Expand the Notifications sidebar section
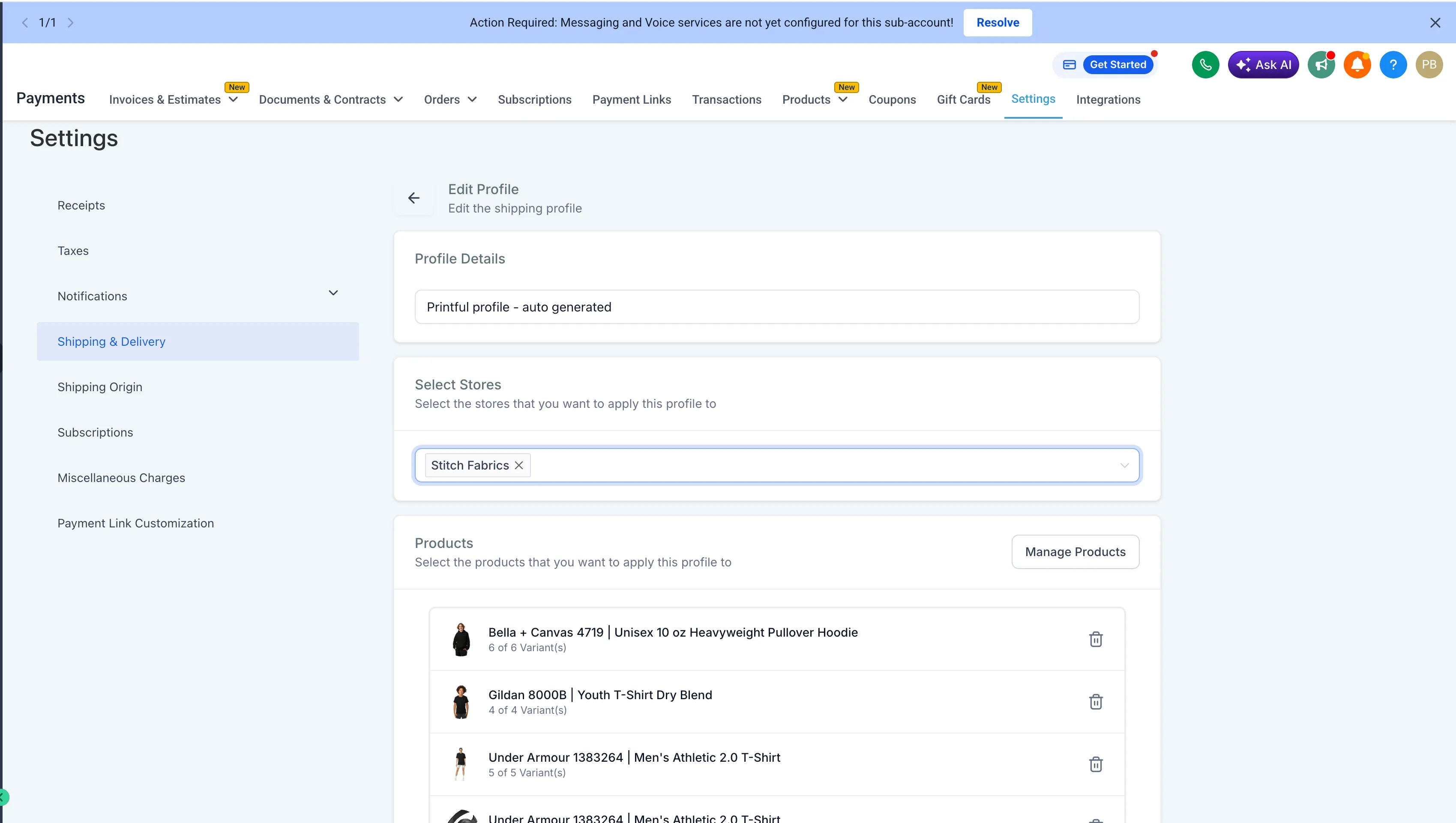The image size is (1456, 823). pyautogui.click(x=333, y=293)
